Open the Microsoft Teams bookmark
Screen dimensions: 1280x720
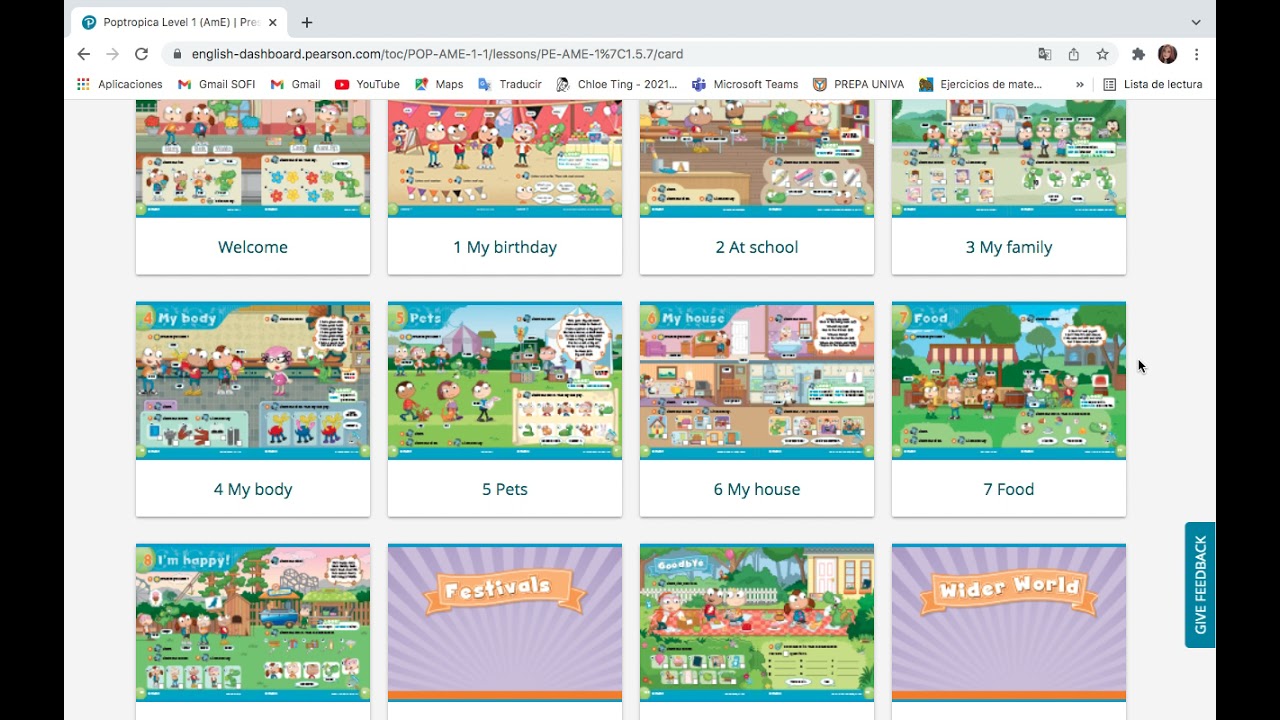[x=745, y=84]
